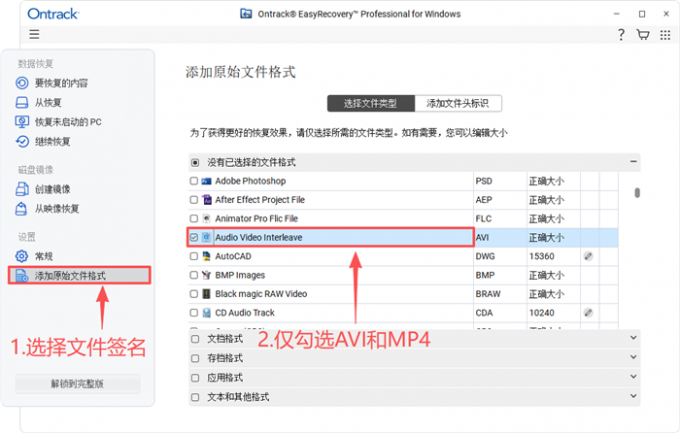
Task: Click the BMP Images file icon
Action: coord(206,275)
